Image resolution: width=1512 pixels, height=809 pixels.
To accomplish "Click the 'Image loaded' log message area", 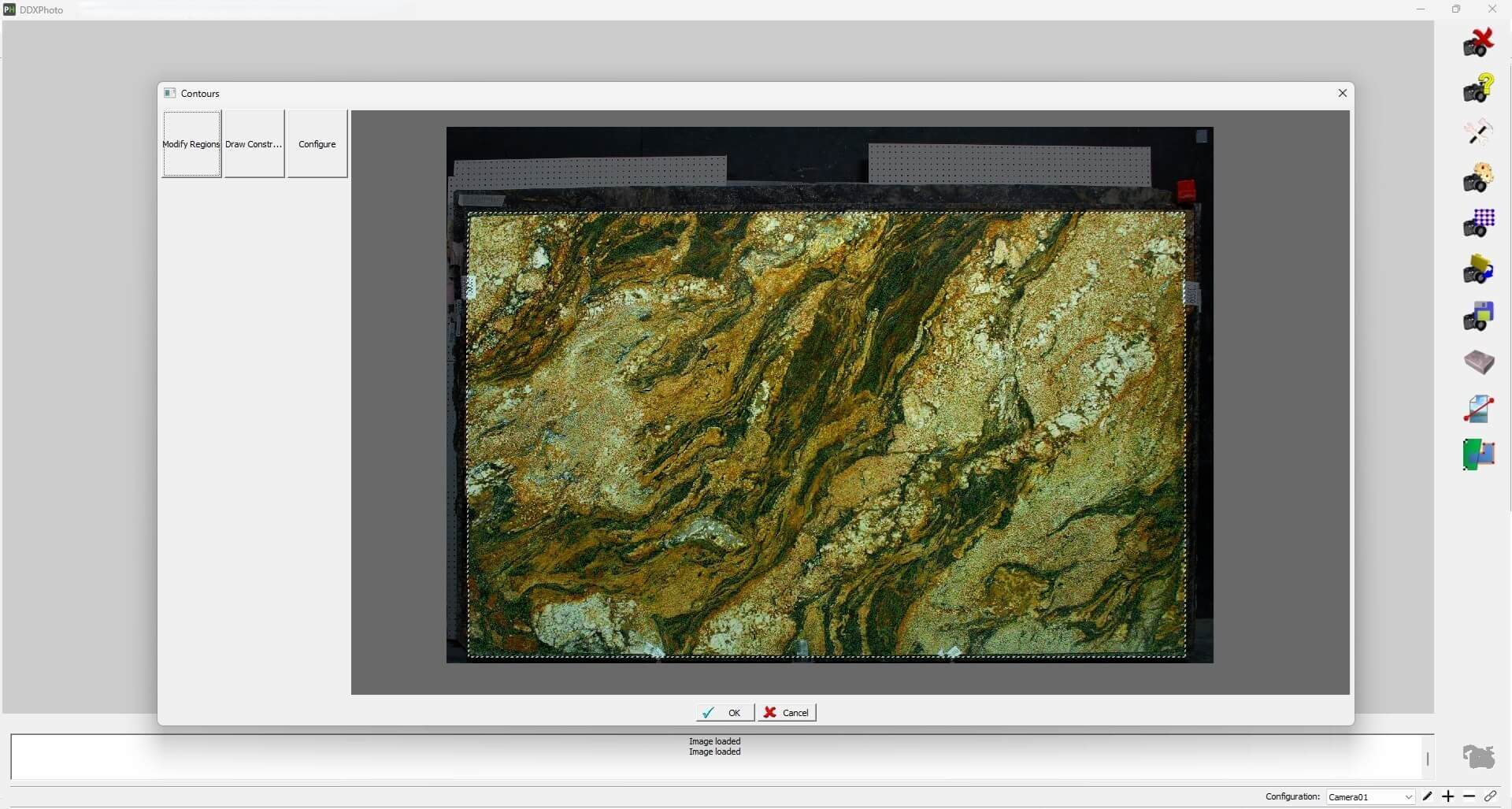I will 715,747.
